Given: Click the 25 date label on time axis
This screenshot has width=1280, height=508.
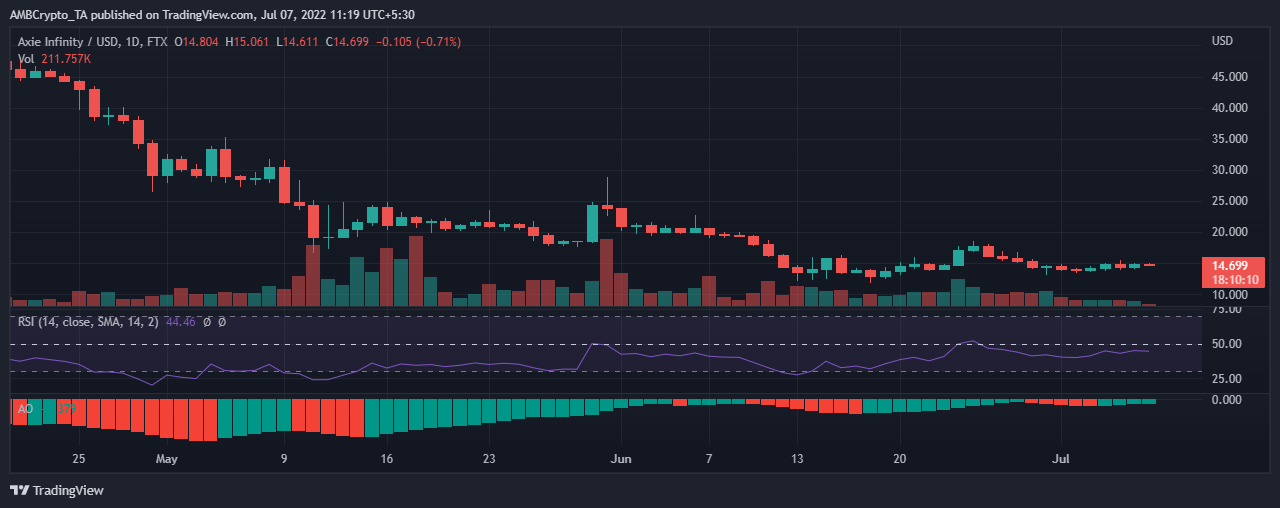Looking at the screenshot, I should 79,460.
